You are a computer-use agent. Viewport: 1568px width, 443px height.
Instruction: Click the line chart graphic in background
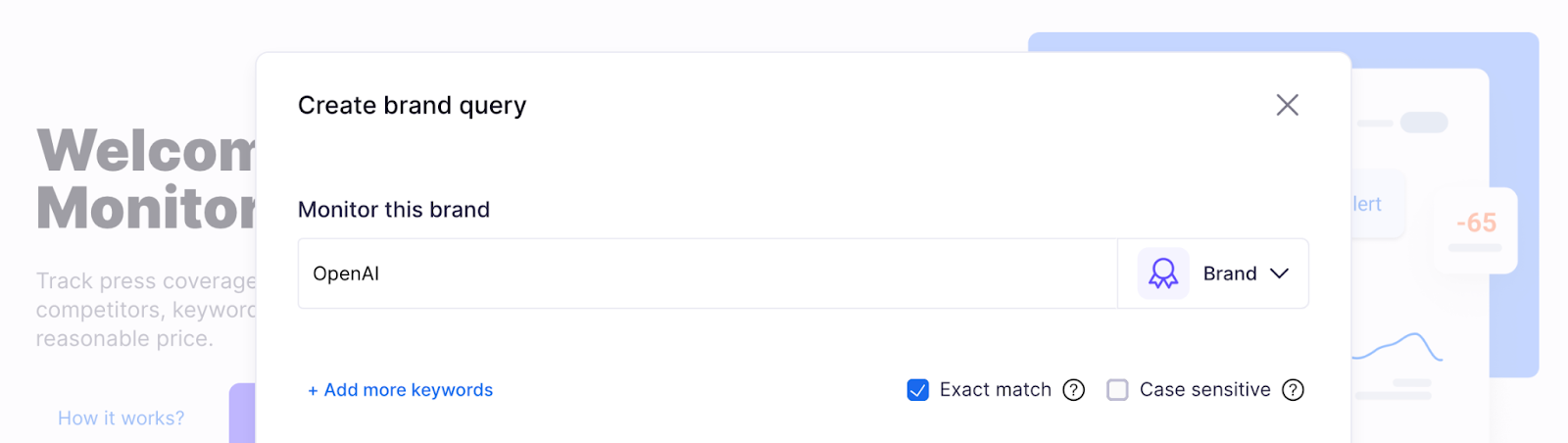point(1397,347)
